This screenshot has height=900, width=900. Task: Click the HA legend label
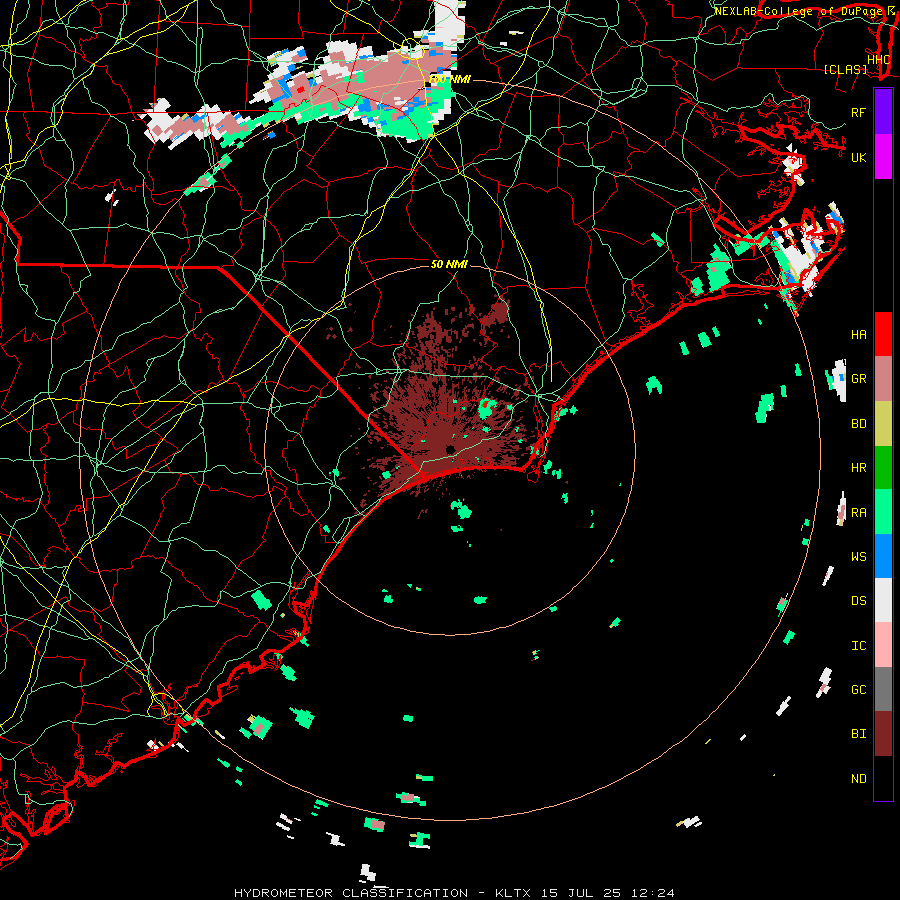pyautogui.click(x=858, y=335)
